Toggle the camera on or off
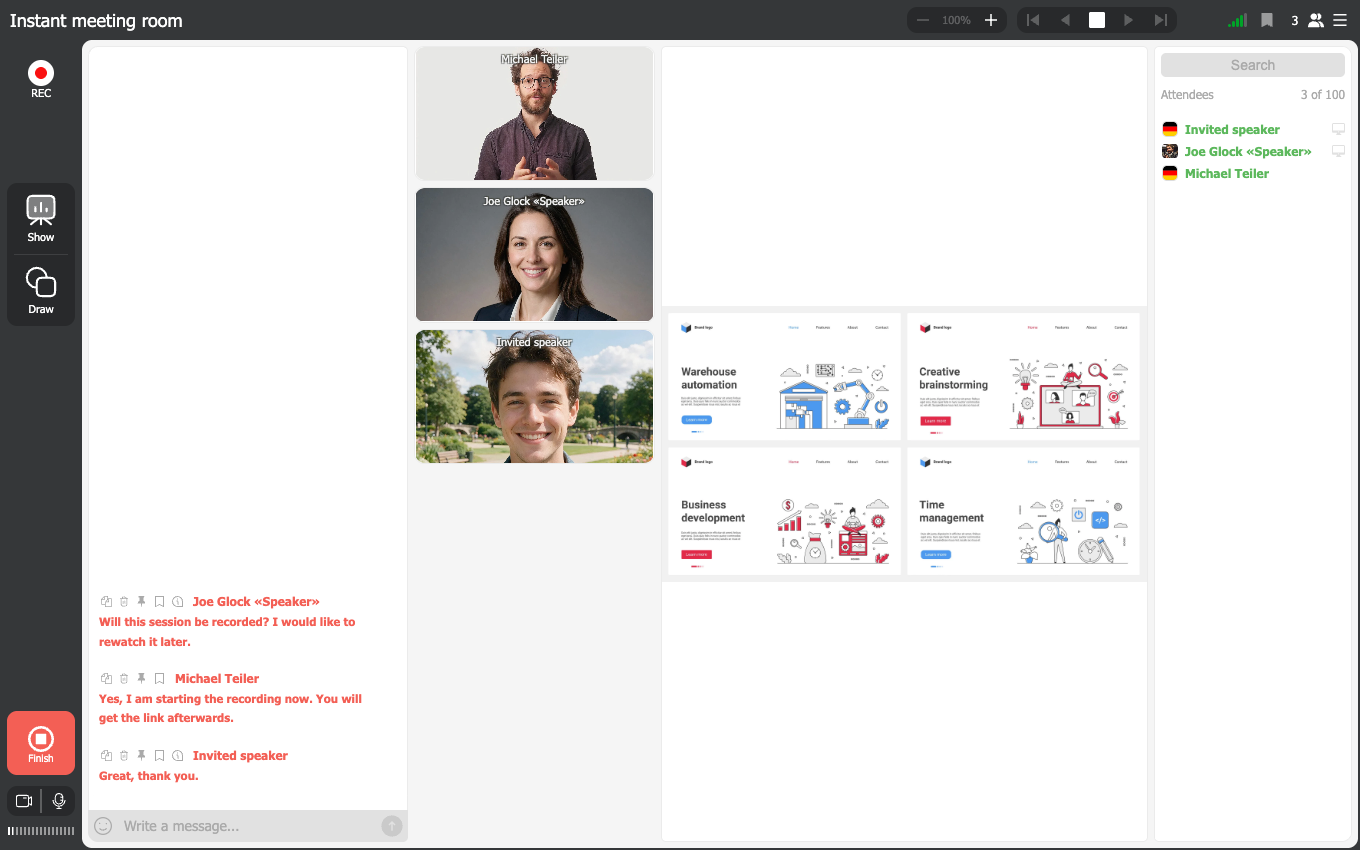The width and height of the screenshot is (1360, 850). point(24,801)
